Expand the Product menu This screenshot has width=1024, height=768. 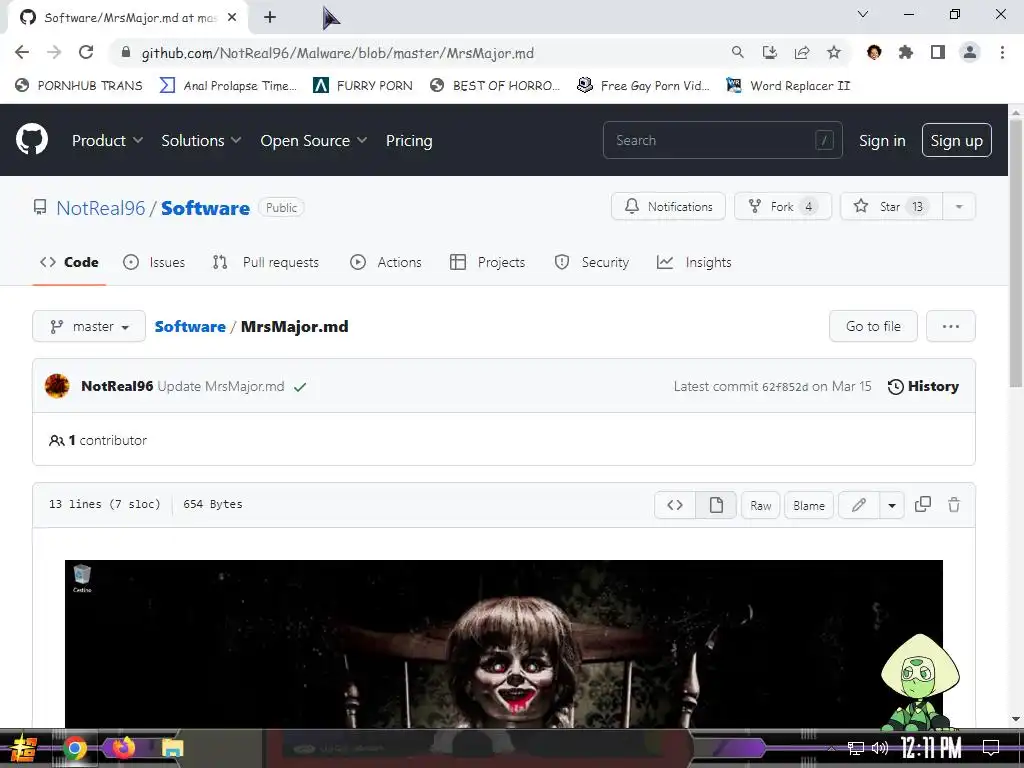[x=107, y=140]
